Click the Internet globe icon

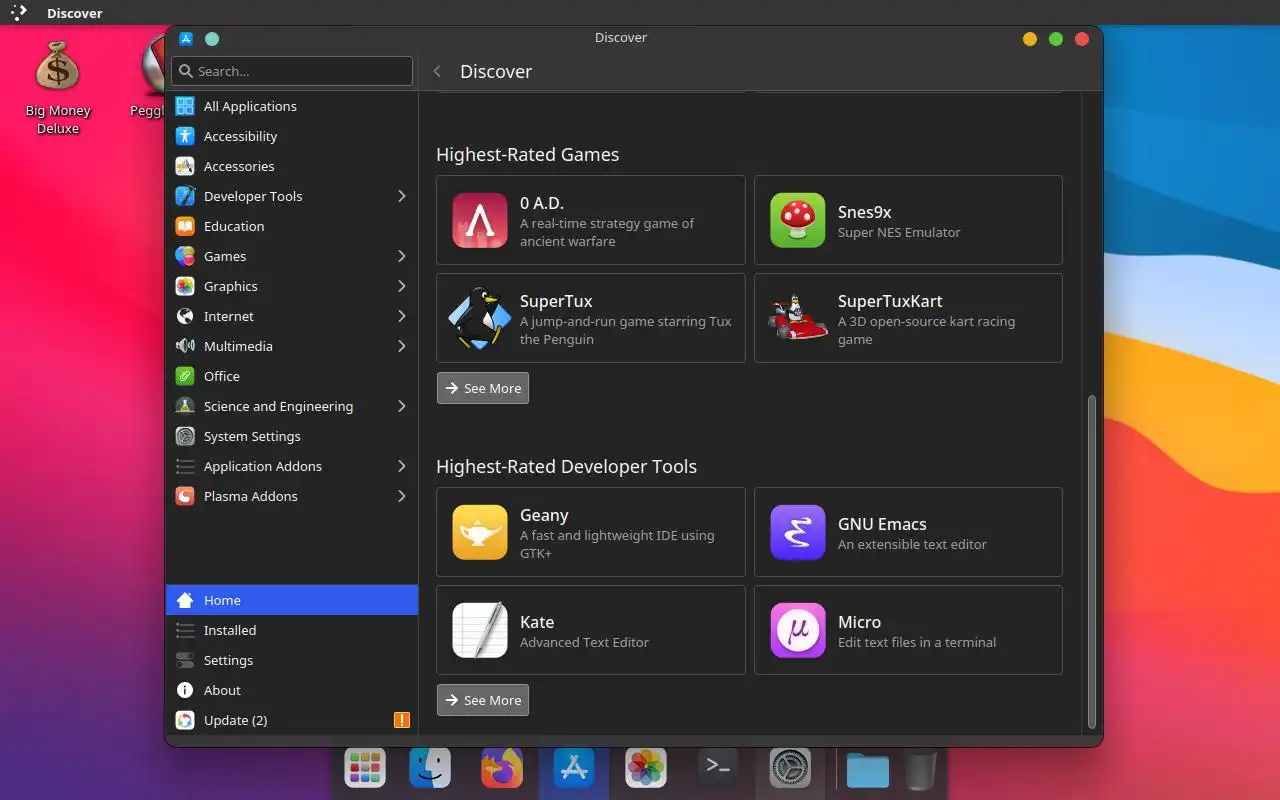tap(185, 316)
